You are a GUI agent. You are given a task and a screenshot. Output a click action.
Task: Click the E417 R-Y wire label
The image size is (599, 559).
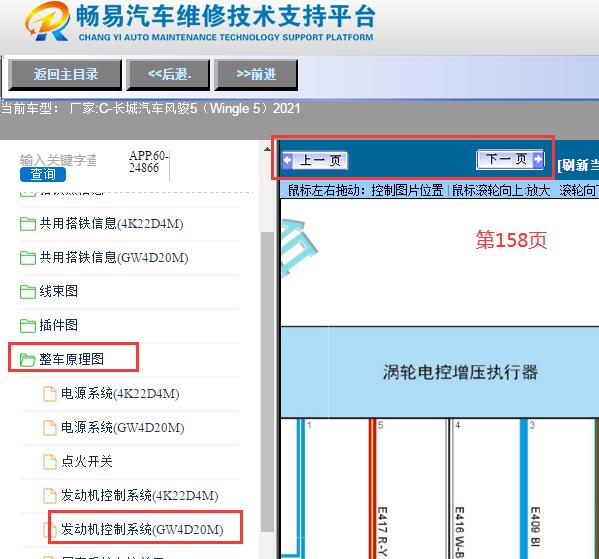382,531
